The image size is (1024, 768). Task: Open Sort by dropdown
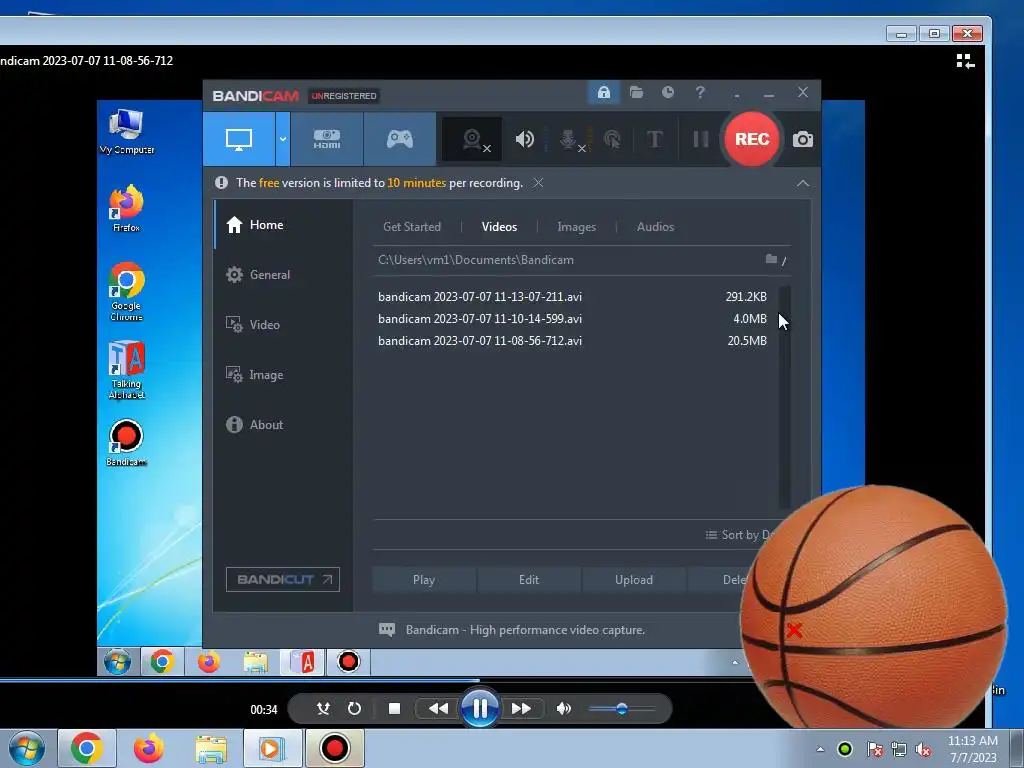[739, 535]
